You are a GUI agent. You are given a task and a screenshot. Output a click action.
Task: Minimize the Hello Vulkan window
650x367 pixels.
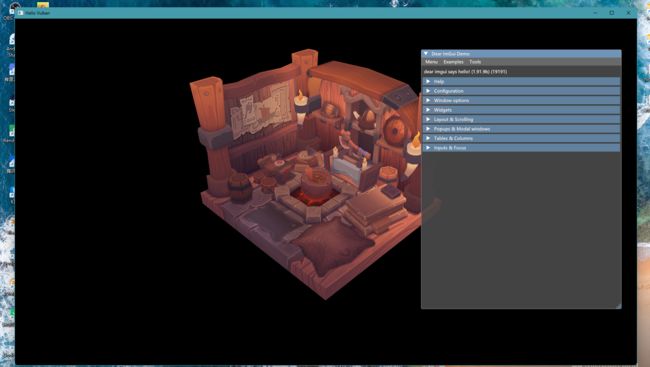pyautogui.click(x=595, y=13)
